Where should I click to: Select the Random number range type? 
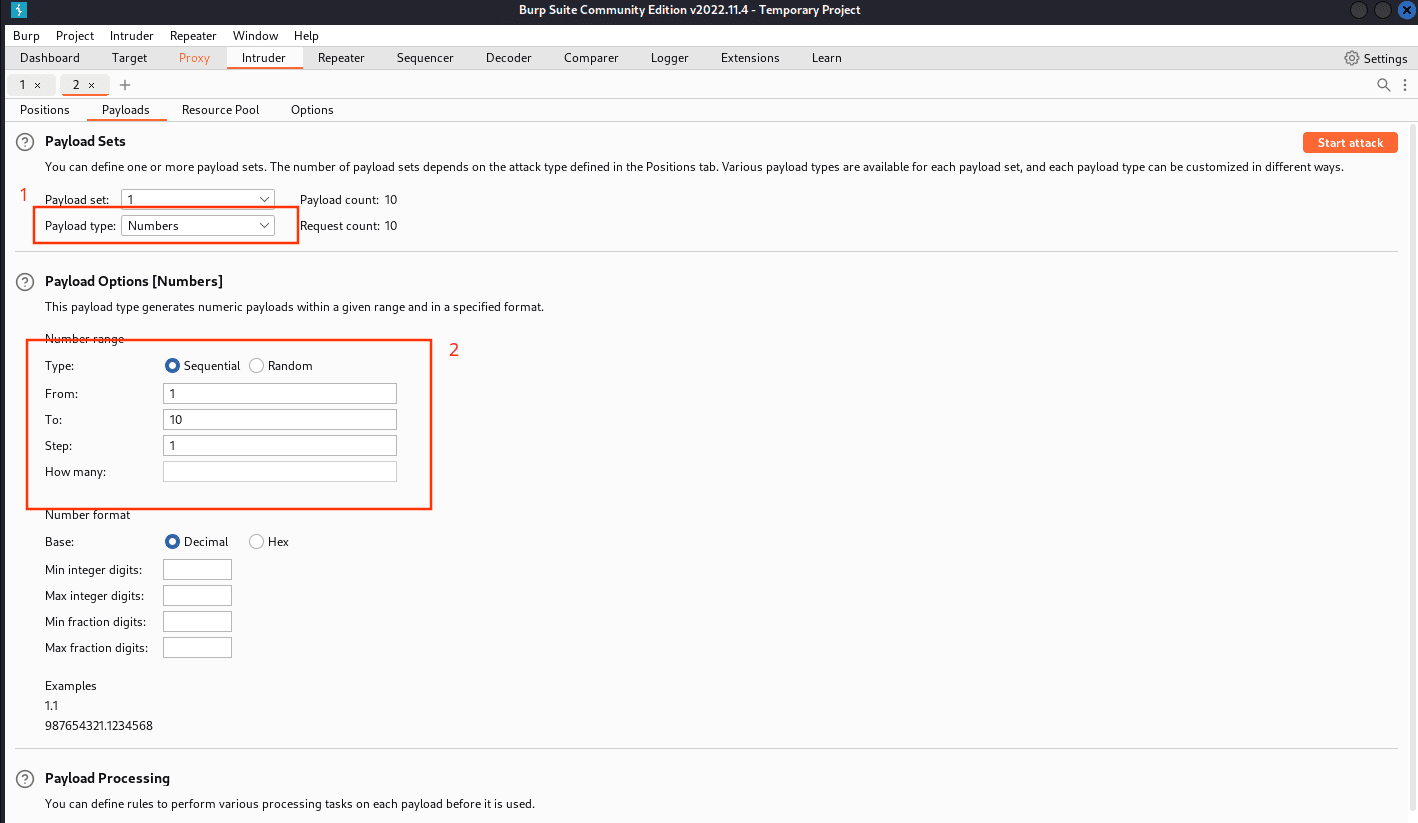pyautogui.click(x=257, y=366)
